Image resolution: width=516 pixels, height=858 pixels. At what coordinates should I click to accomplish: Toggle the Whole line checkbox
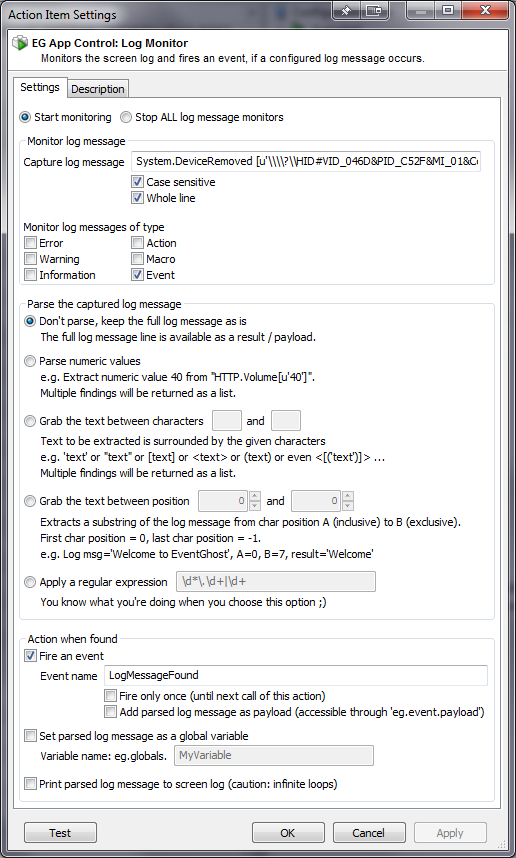click(x=137, y=198)
